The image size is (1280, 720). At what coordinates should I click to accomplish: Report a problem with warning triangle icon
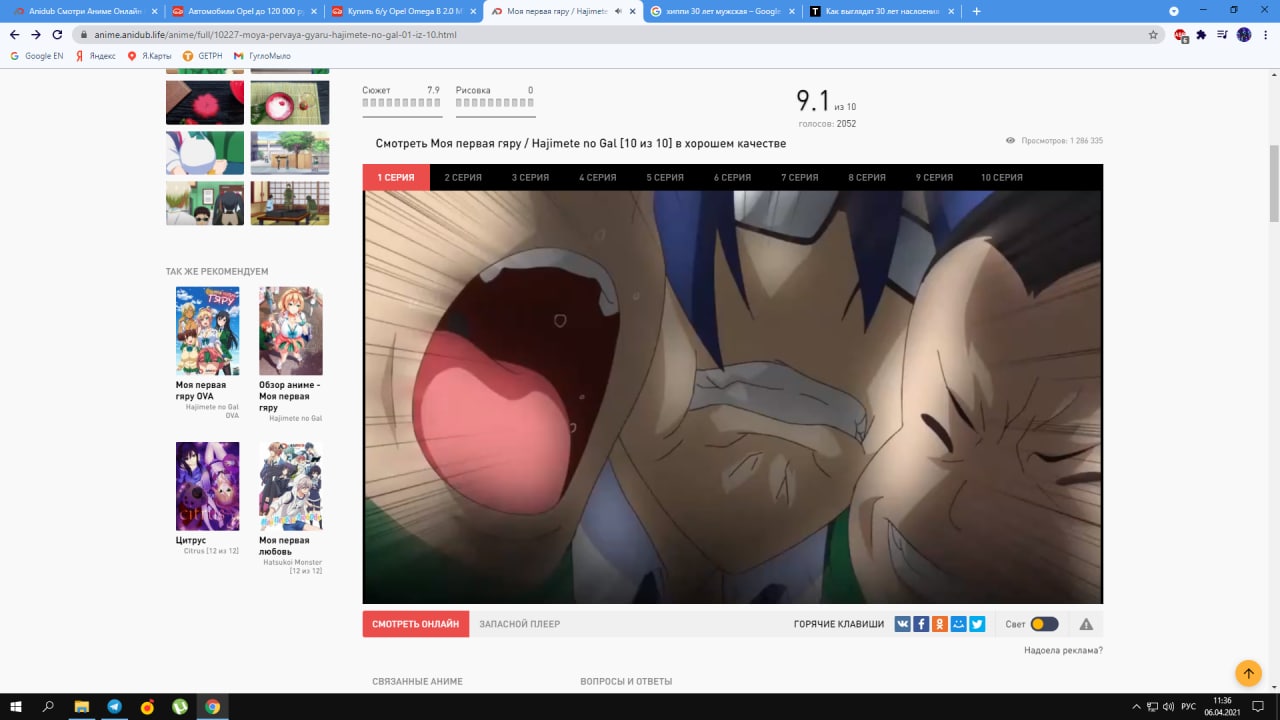(x=1086, y=624)
